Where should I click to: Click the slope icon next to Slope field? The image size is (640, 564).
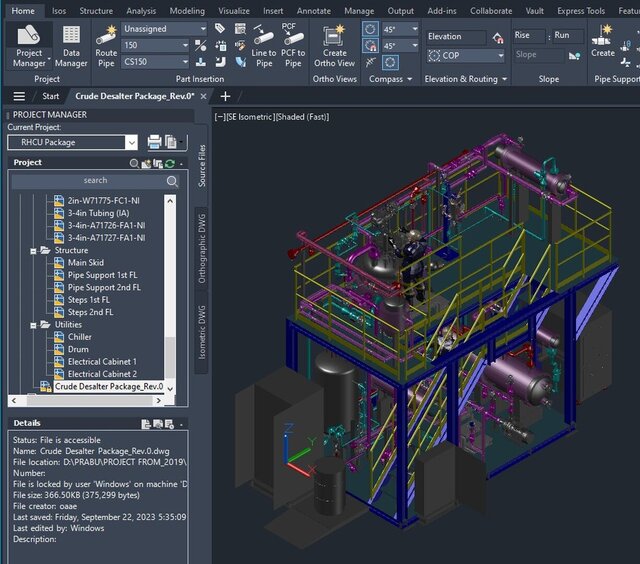(x=575, y=55)
